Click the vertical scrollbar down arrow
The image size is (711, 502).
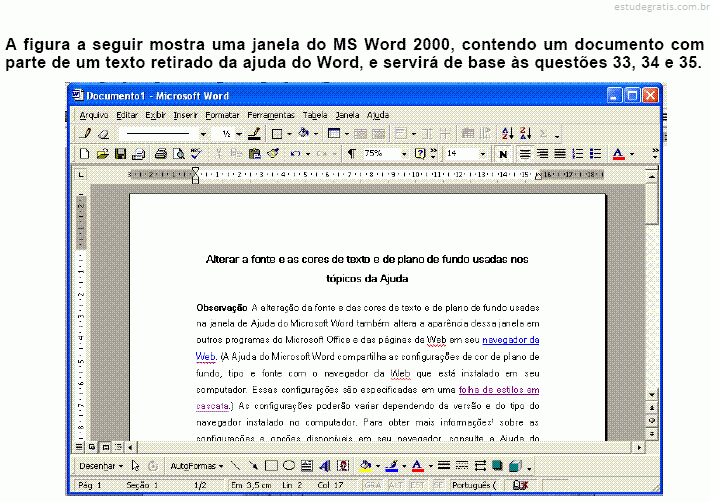tap(652, 395)
